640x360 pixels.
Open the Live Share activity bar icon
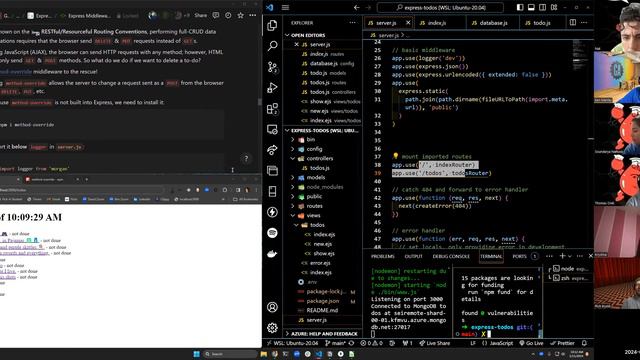[272, 150]
